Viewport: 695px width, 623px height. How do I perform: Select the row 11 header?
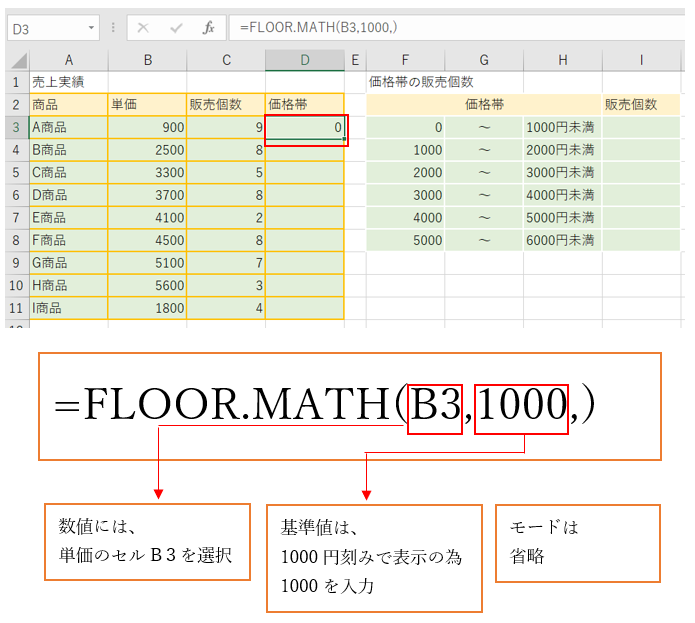coord(14,309)
